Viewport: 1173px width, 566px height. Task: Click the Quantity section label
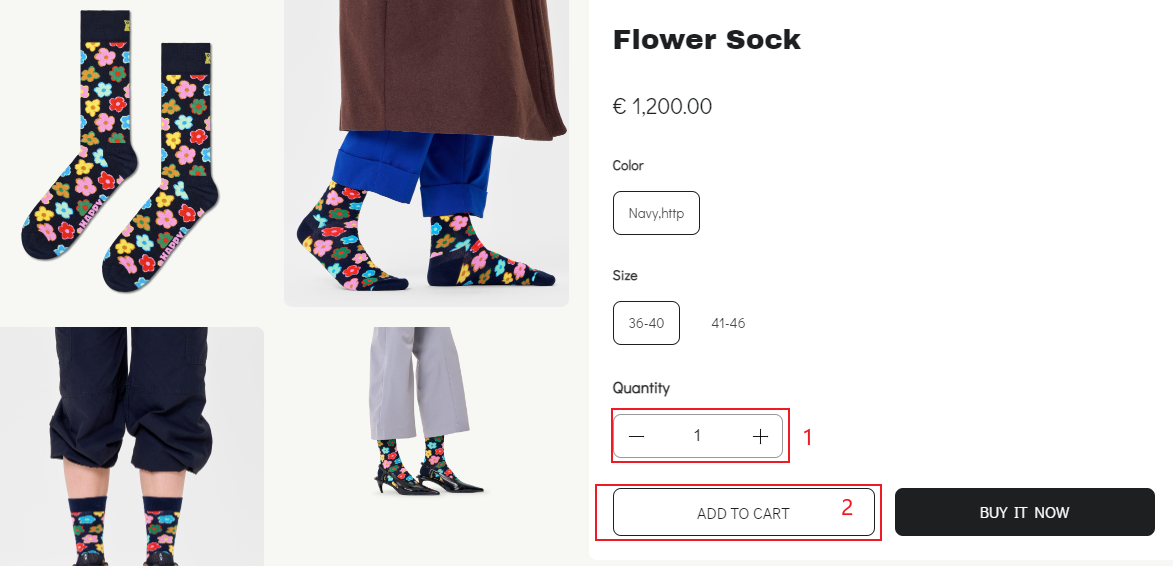coord(641,388)
